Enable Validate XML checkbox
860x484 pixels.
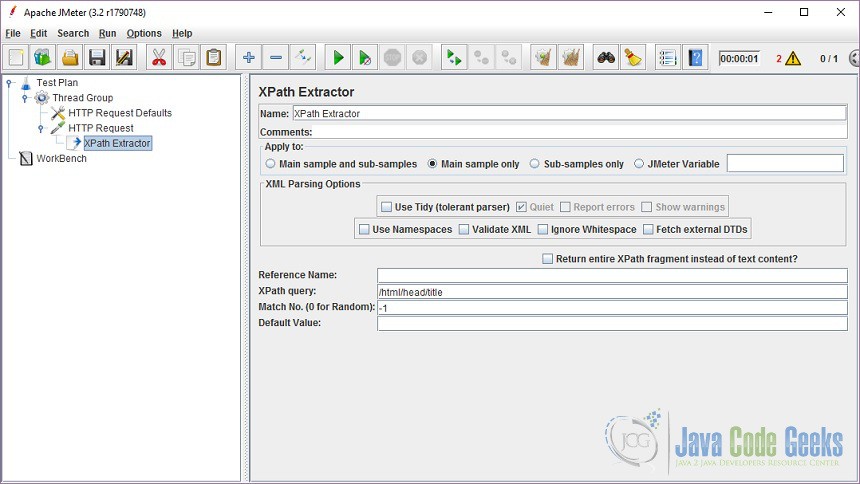[464, 229]
